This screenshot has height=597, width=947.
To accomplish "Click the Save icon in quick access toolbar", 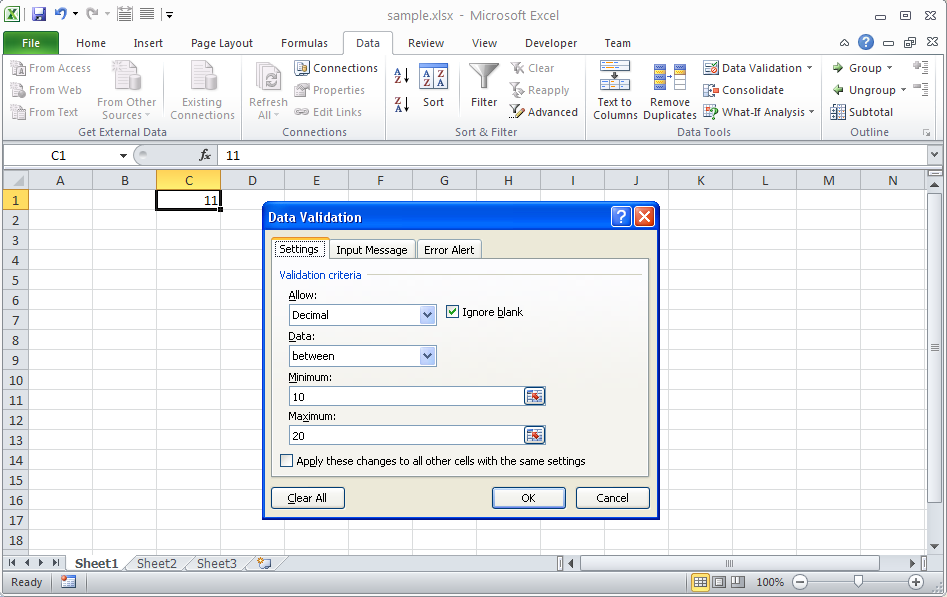I will click(x=39, y=14).
